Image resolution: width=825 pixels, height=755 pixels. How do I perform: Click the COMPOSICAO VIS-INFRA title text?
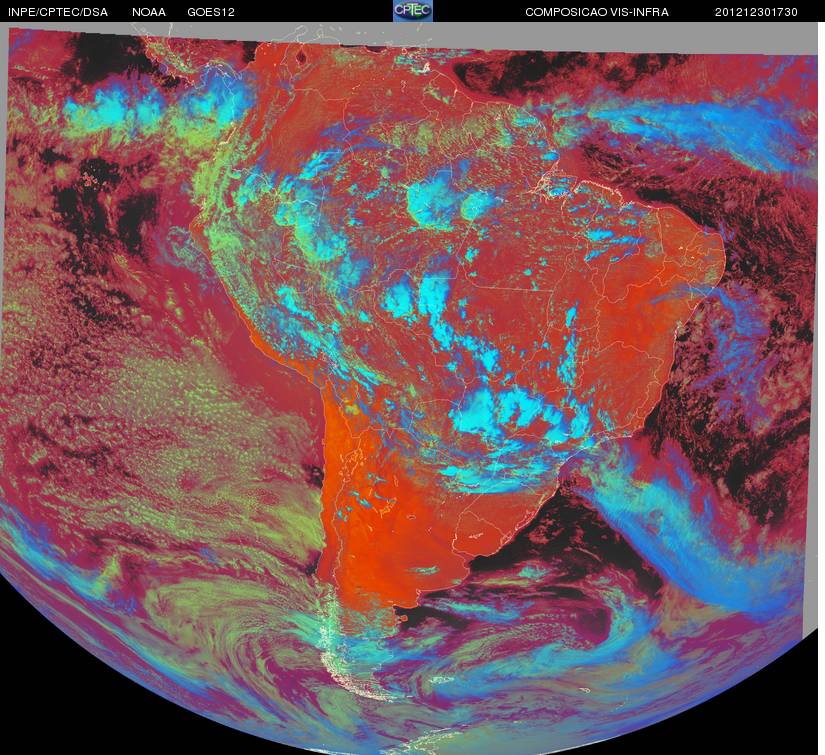pos(597,12)
